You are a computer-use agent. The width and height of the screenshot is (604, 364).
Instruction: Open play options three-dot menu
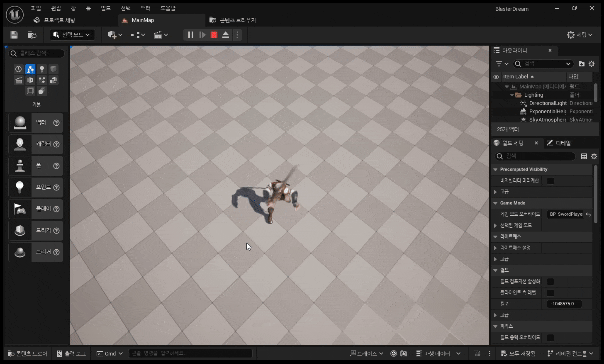[x=237, y=35]
